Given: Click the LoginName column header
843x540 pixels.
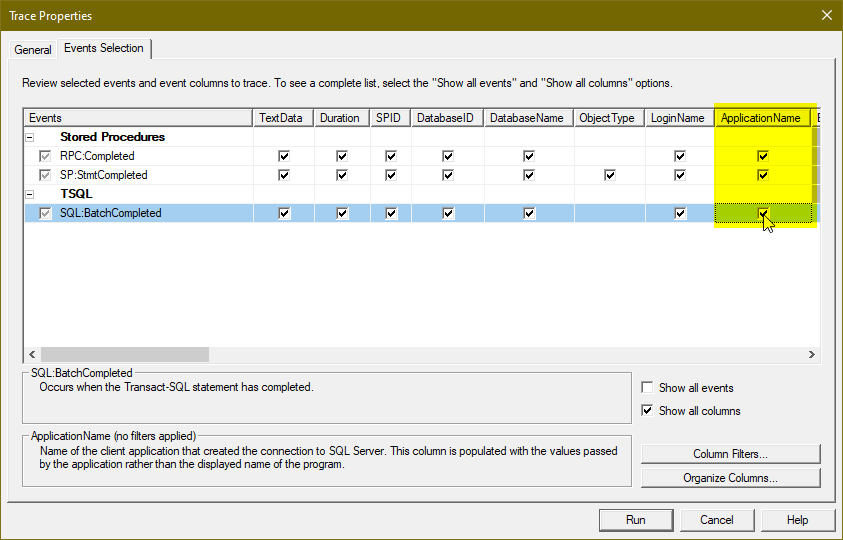Looking at the screenshot, I should coord(680,118).
